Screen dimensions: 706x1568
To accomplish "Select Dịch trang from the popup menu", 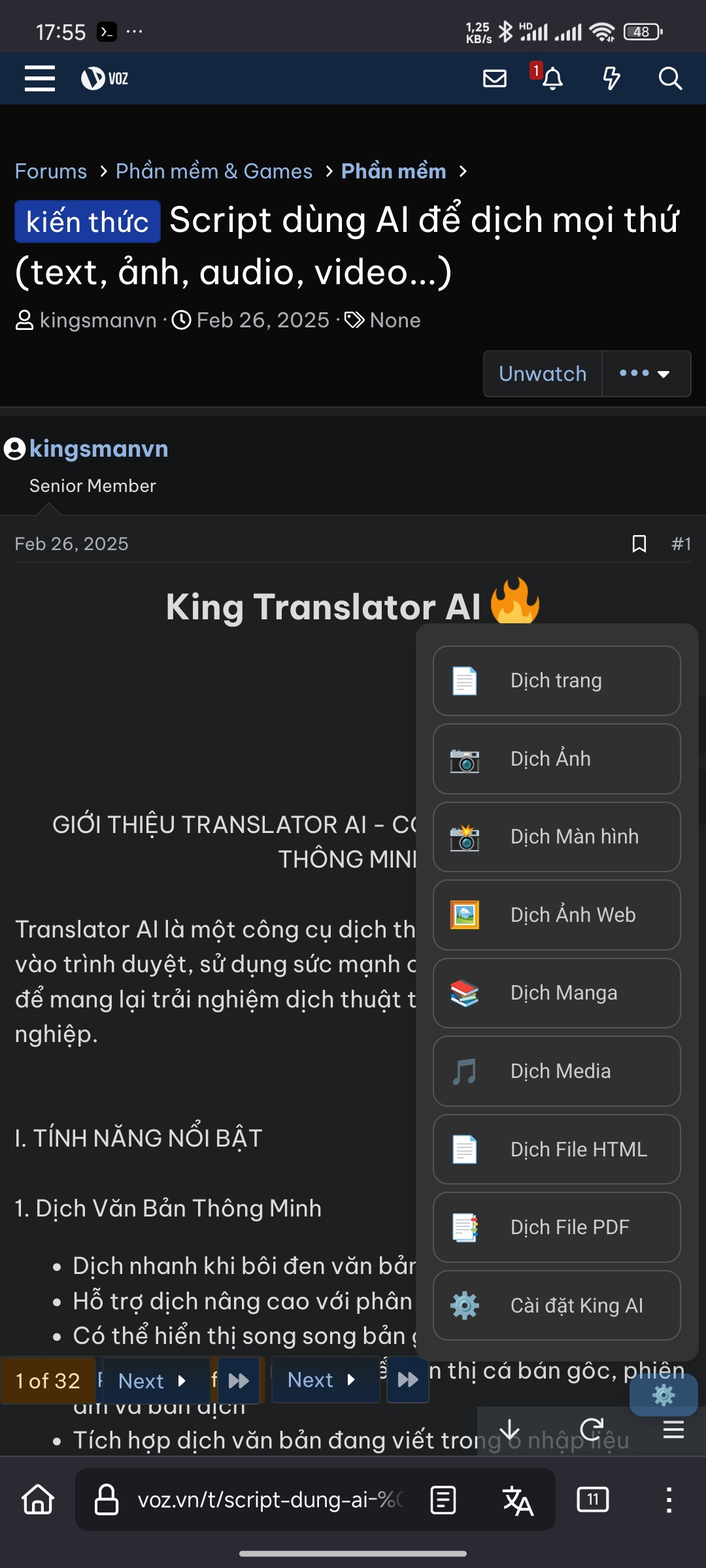I will [x=557, y=681].
